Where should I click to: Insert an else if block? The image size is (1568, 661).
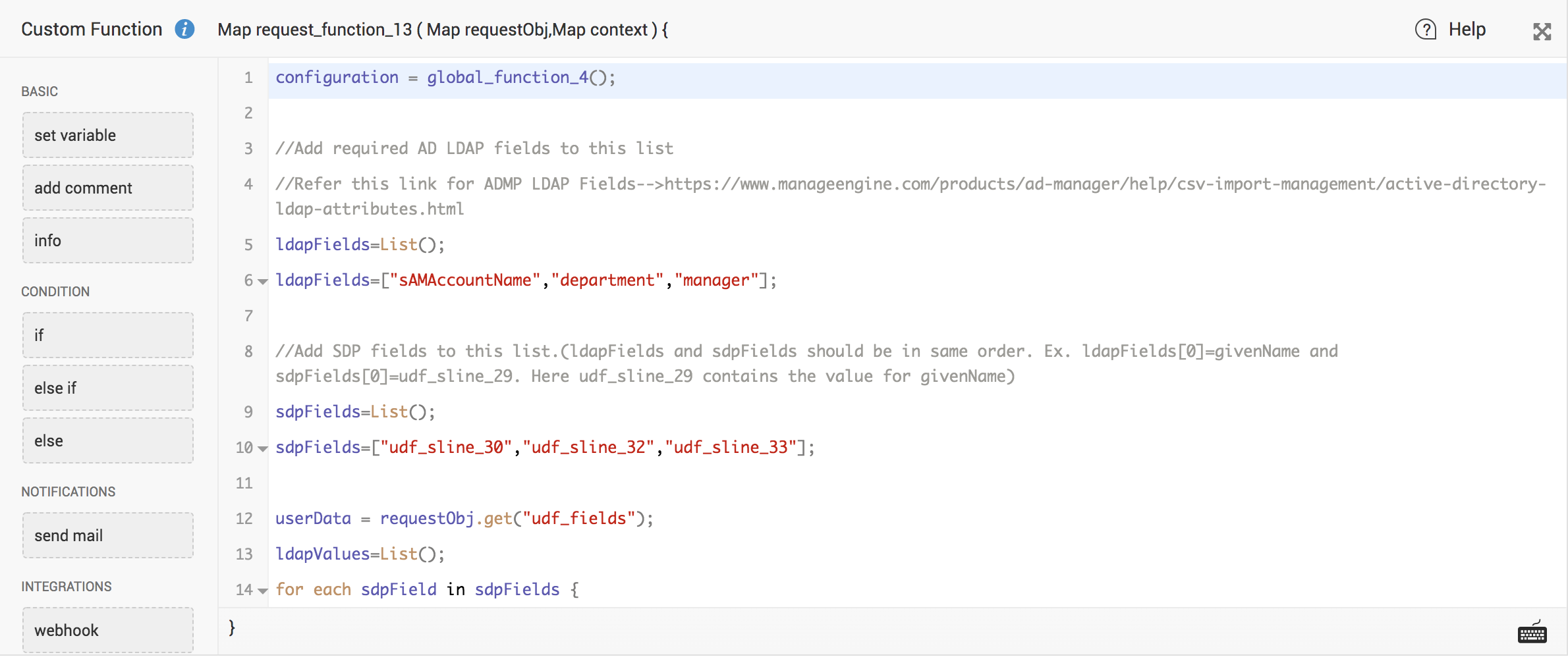pyautogui.click(x=108, y=388)
